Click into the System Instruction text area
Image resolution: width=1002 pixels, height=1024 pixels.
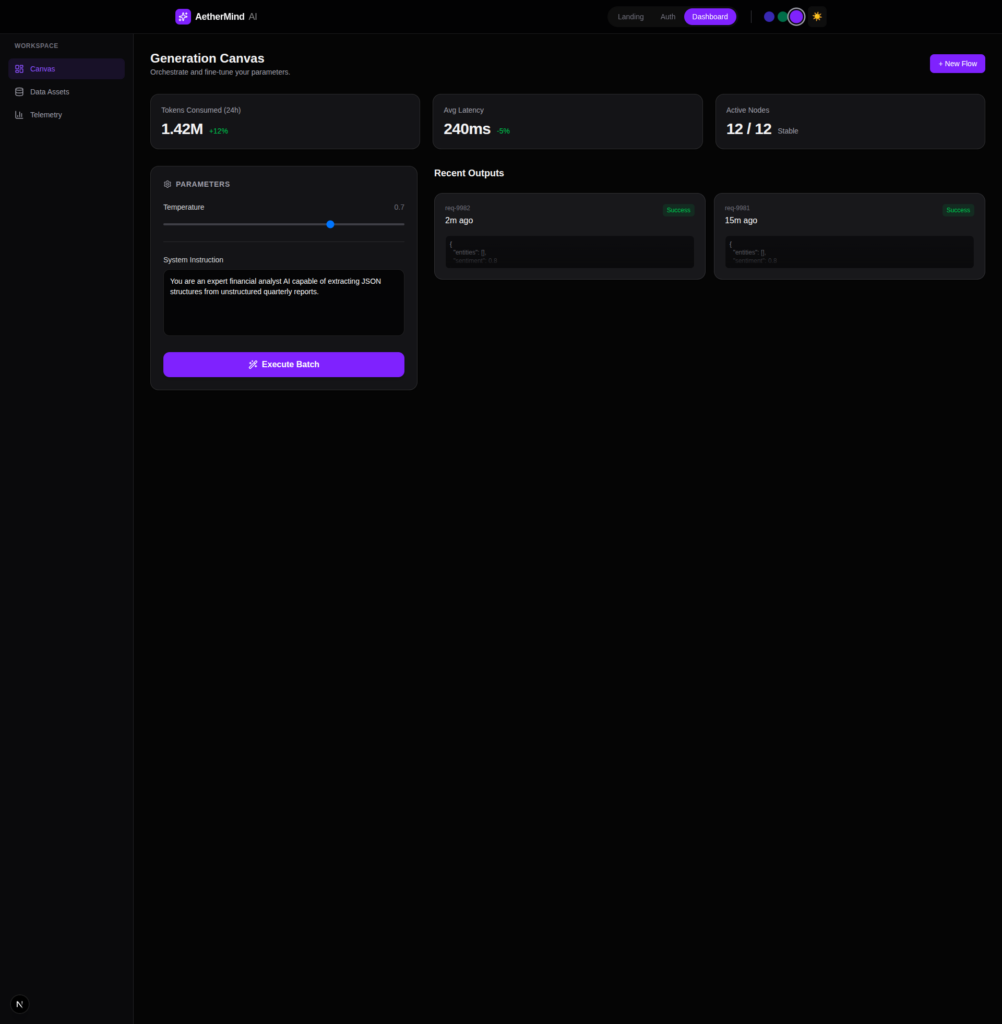tap(283, 302)
